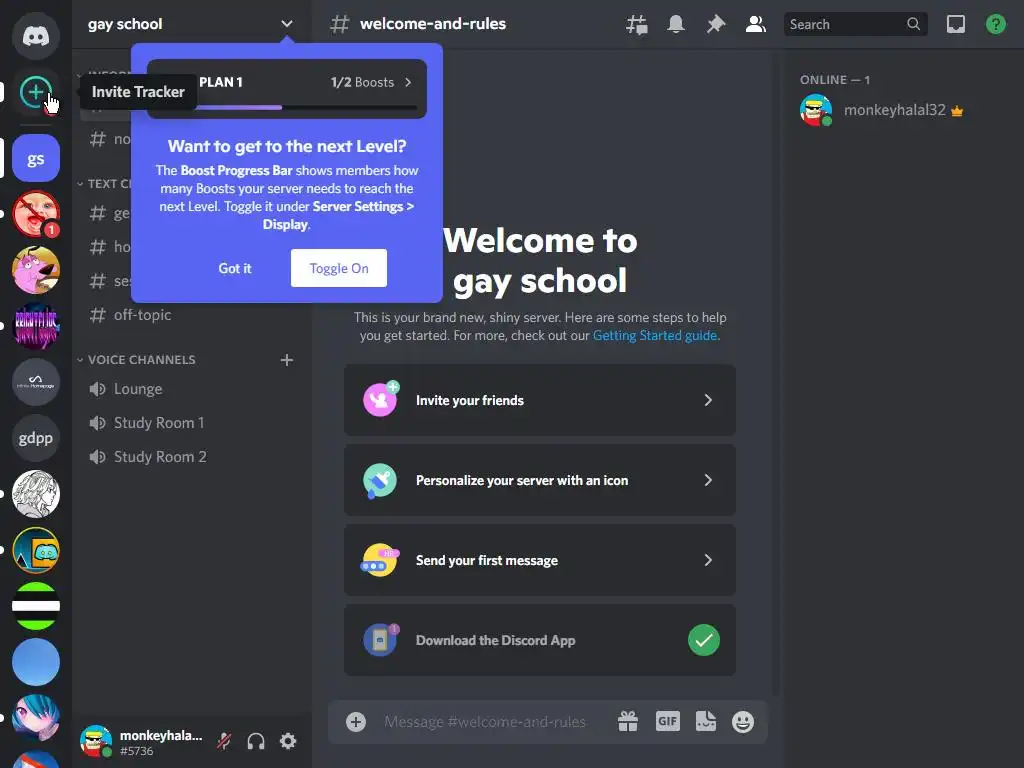The height and width of the screenshot is (768, 1024).
Task: Open the Inbox icon
Action: point(955,24)
